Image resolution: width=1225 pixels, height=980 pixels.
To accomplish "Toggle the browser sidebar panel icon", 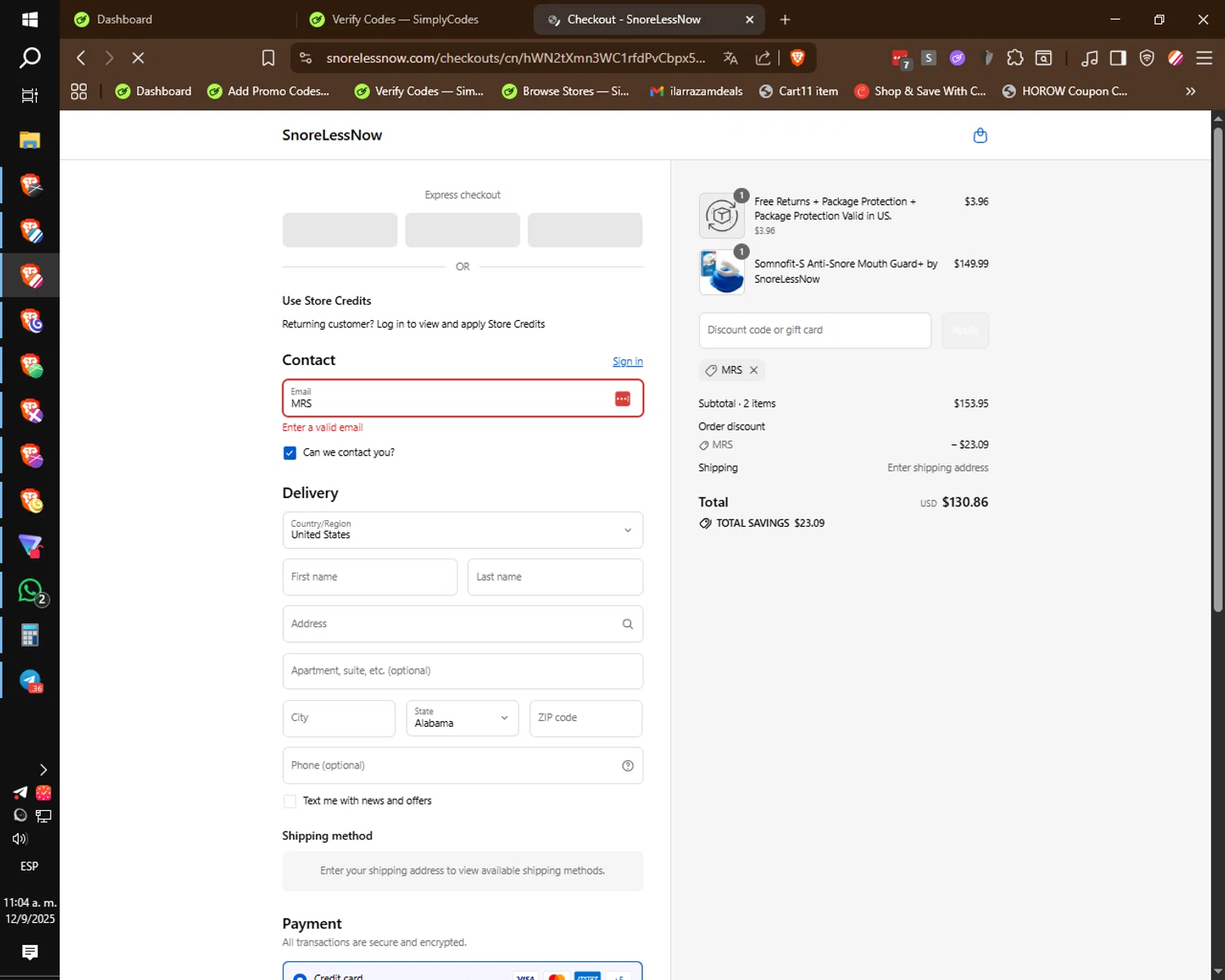I will coord(1118,58).
